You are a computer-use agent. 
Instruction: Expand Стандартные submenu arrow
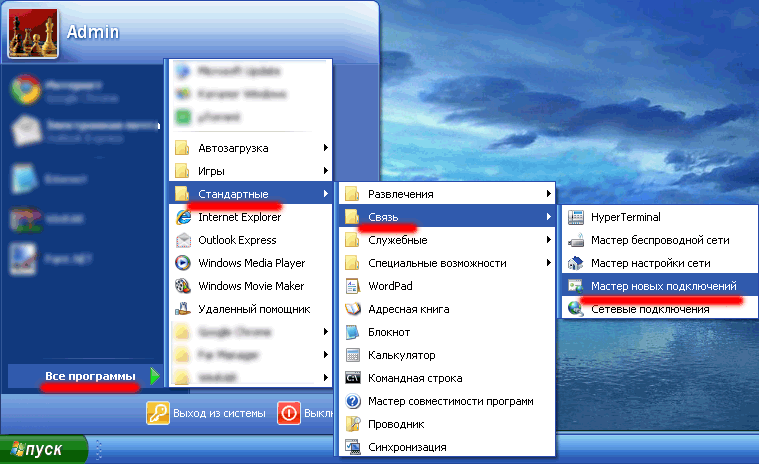(326, 194)
